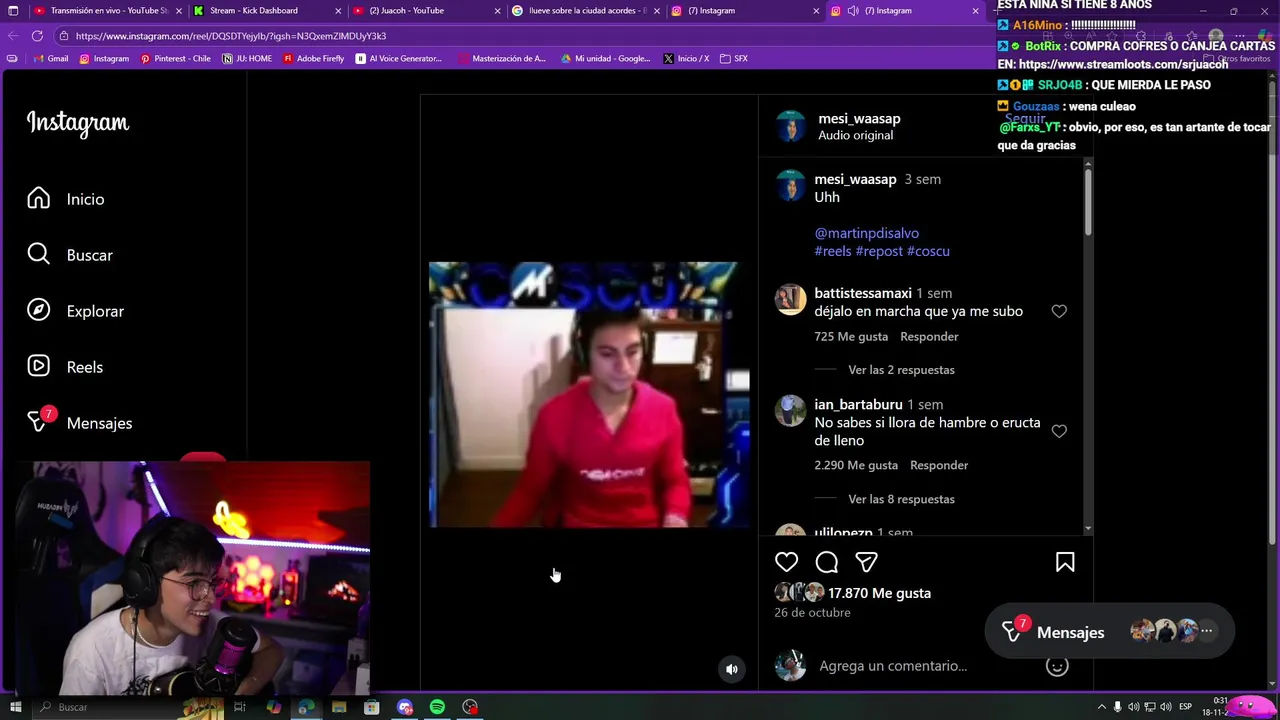Open the #coscu hashtag
The width and height of the screenshot is (1280, 720).
pyautogui.click(x=928, y=251)
